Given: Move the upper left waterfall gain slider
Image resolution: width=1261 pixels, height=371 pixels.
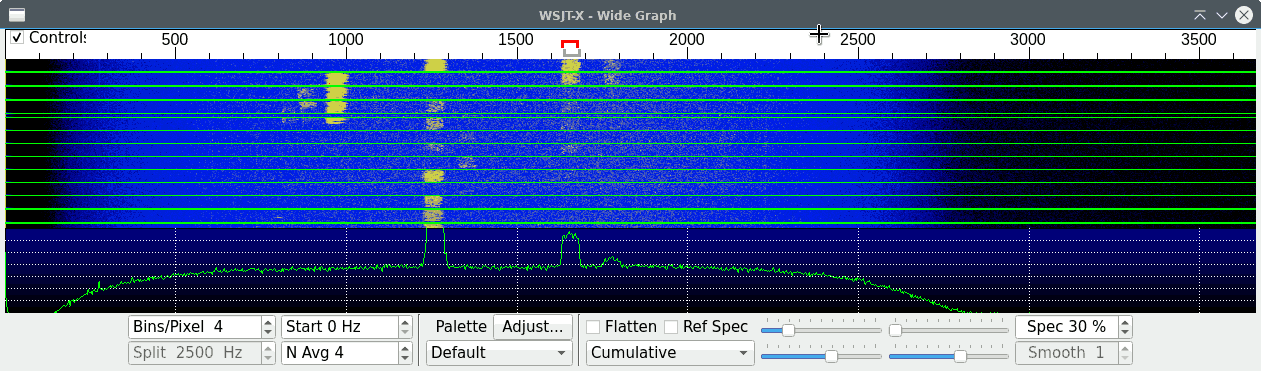Looking at the screenshot, I should point(788,329).
